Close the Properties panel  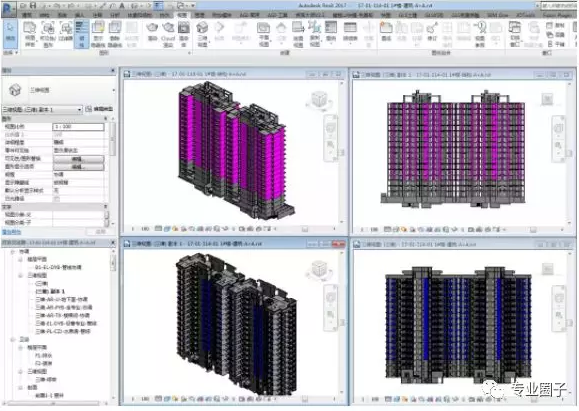click(x=113, y=71)
